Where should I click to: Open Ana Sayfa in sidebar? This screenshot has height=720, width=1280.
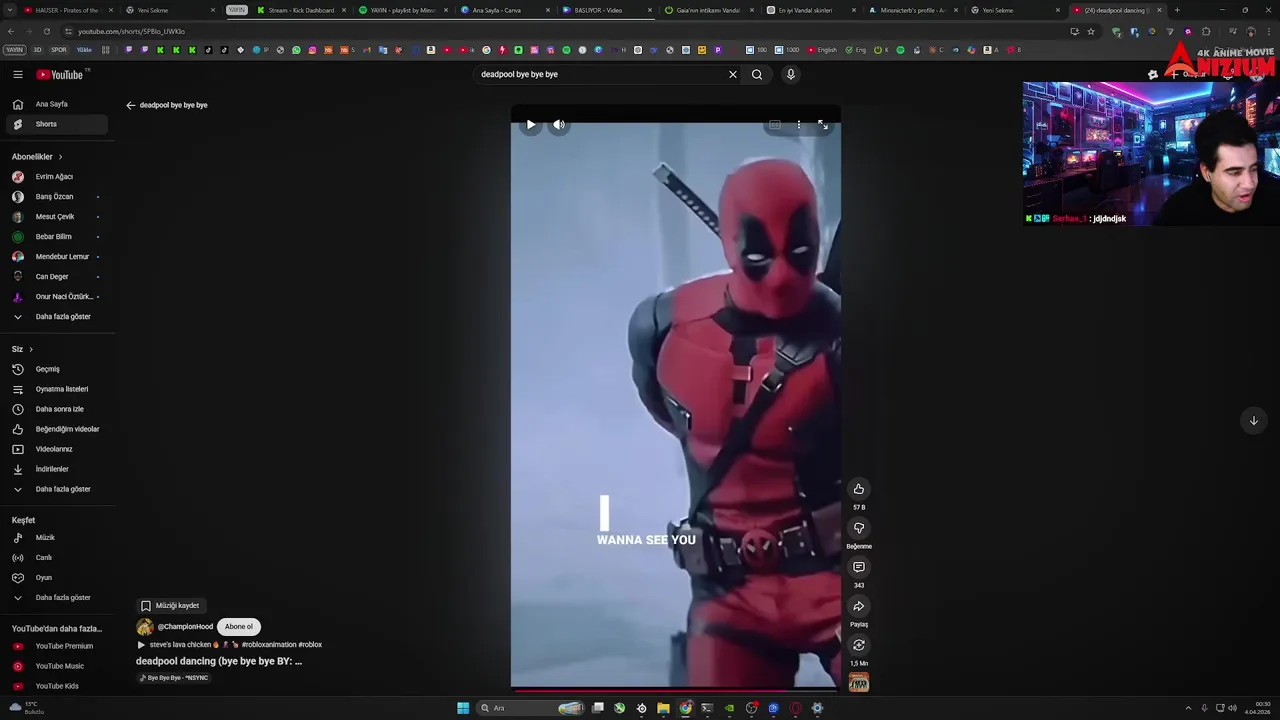click(x=56, y=104)
